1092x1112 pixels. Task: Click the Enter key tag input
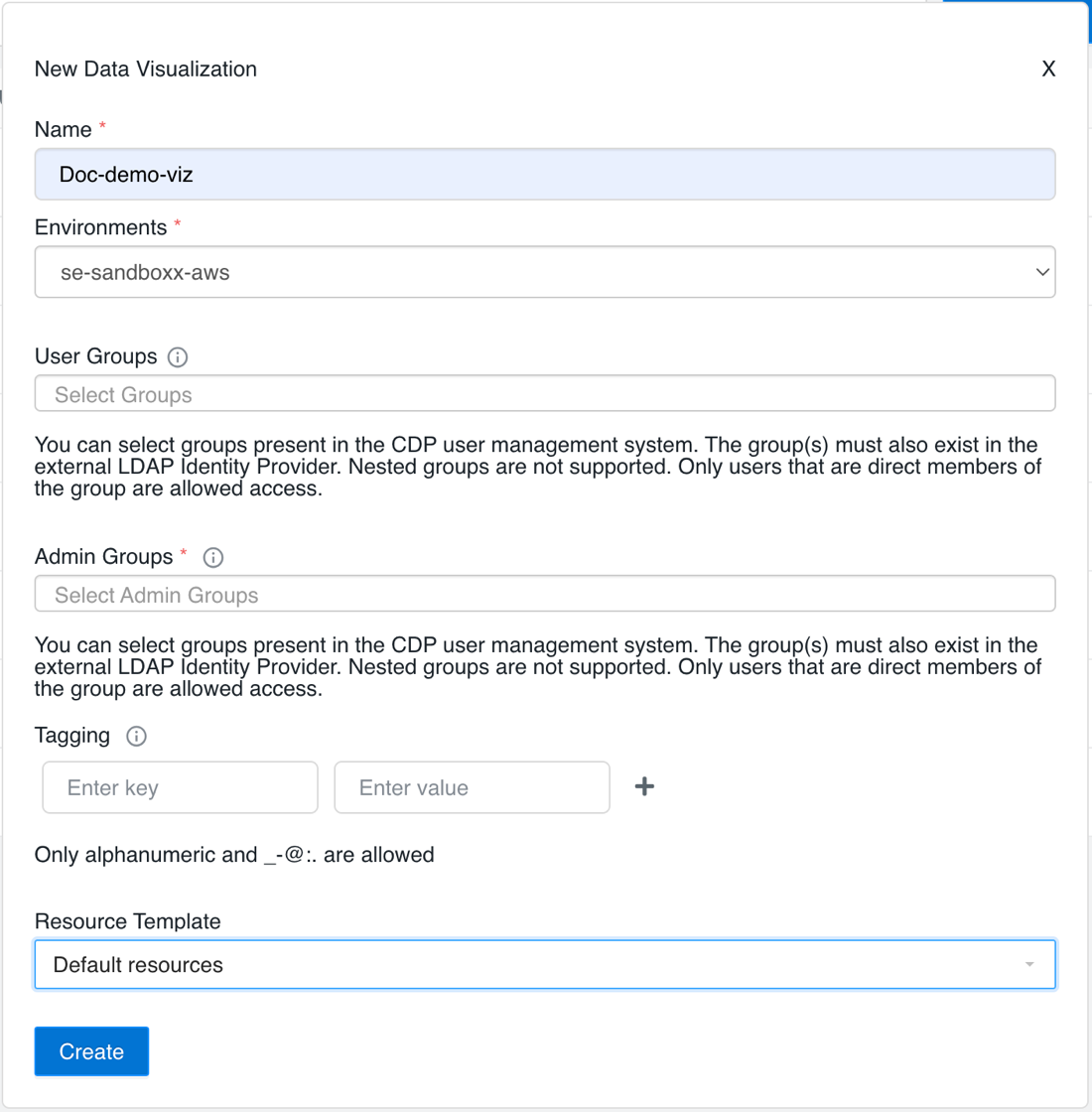(180, 787)
